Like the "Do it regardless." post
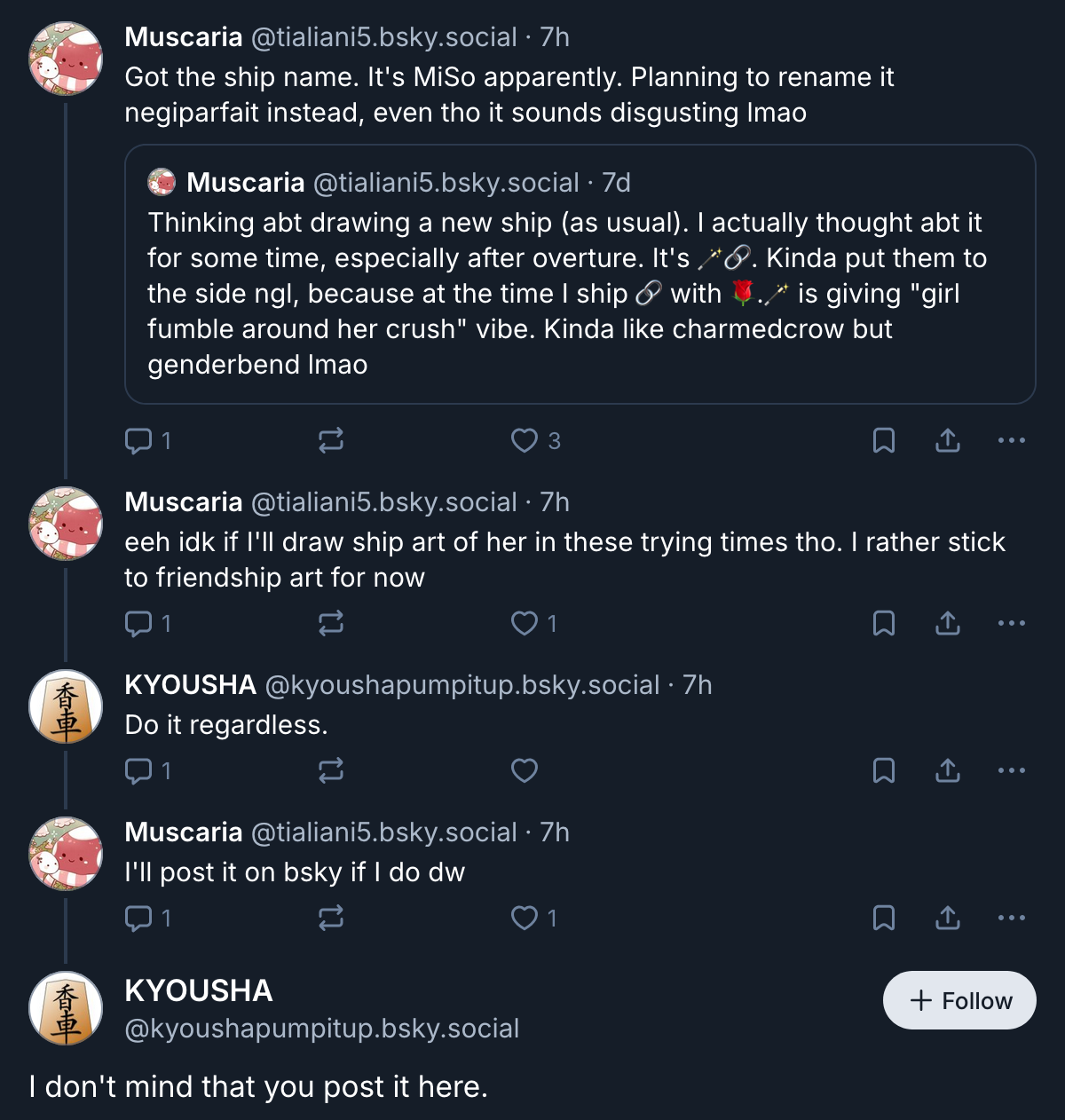This screenshot has width=1065, height=1120. pyautogui.click(x=525, y=770)
